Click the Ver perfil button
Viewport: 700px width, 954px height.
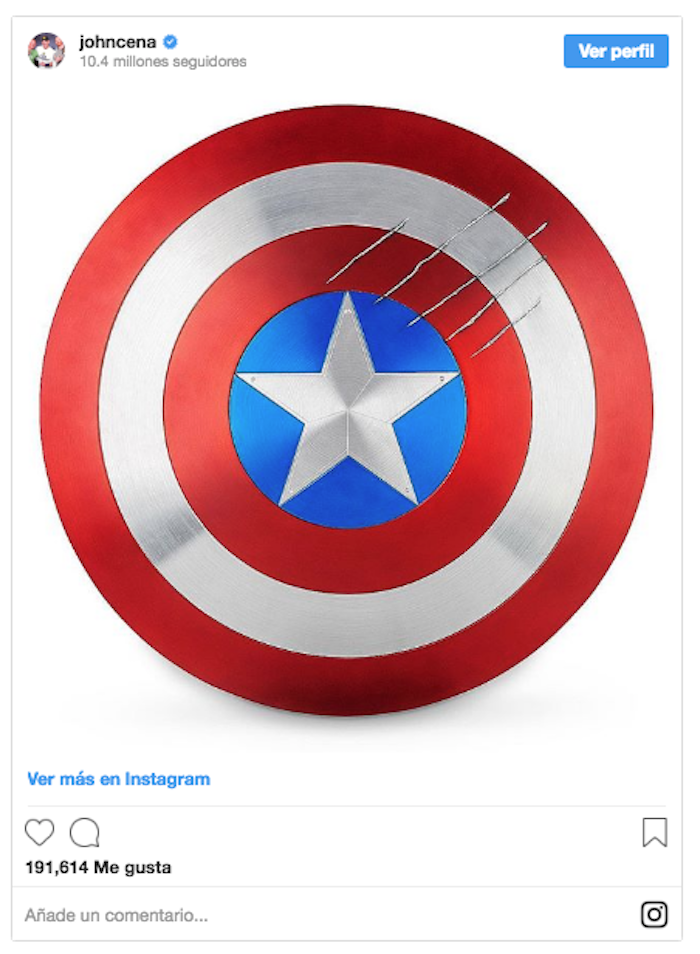tap(615, 51)
